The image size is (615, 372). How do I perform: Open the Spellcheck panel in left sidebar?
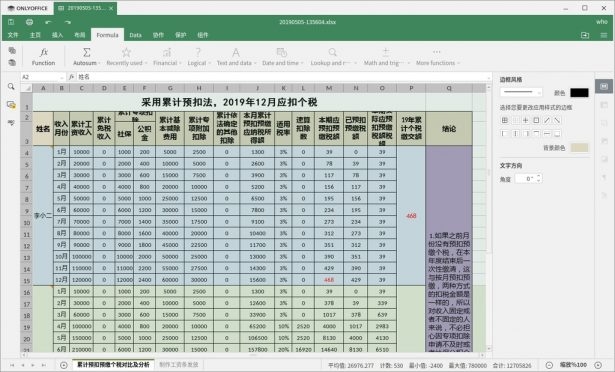point(11,123)
